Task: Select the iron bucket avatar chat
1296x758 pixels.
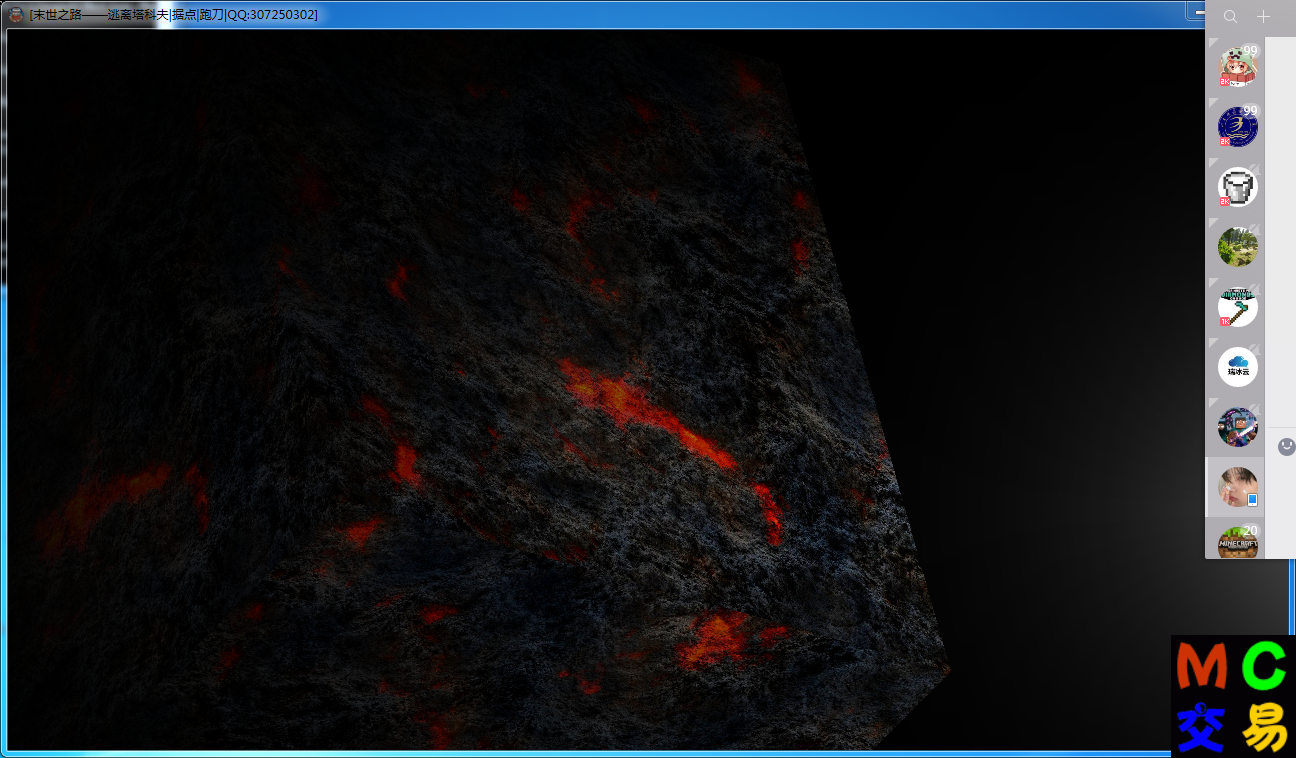Action: (x=1237, y=187)
